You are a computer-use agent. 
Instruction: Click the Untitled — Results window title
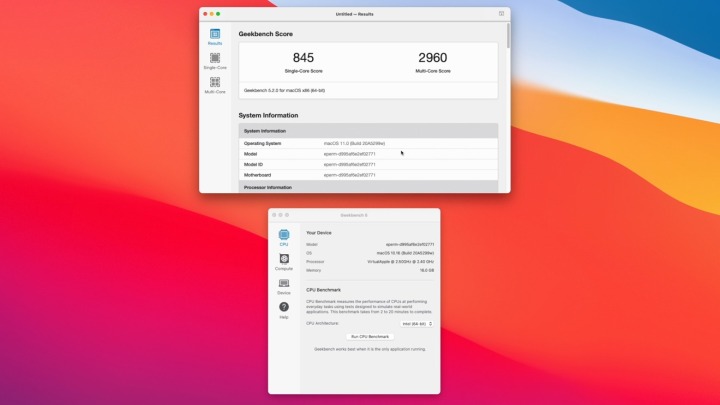click(354, 14)
